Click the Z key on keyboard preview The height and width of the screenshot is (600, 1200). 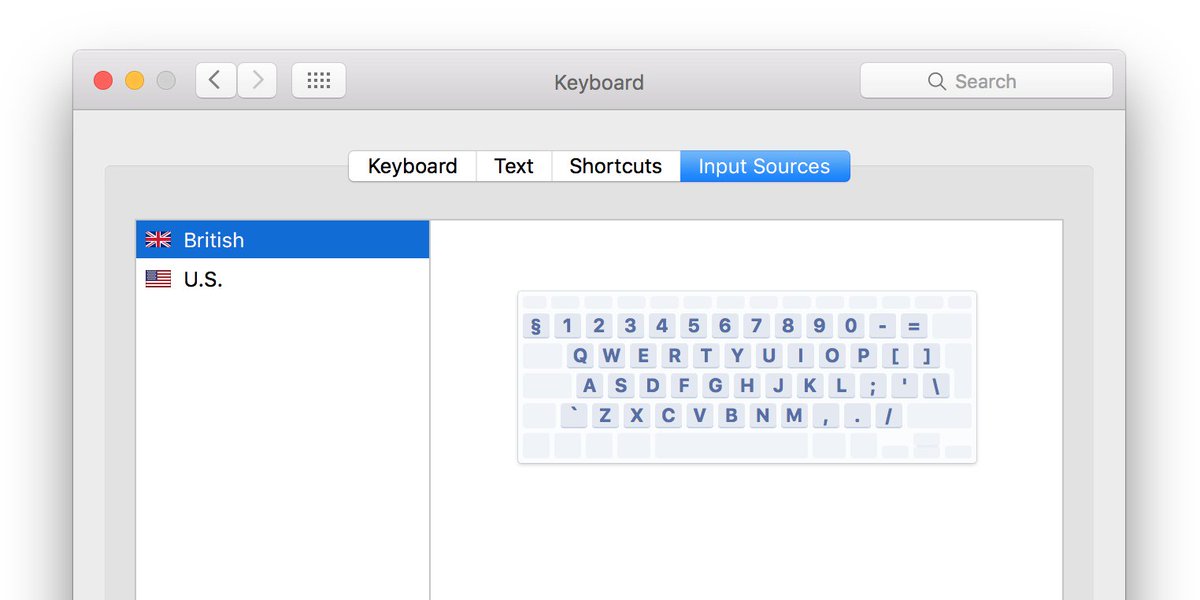pyautogui.click(x=604, y=416)
